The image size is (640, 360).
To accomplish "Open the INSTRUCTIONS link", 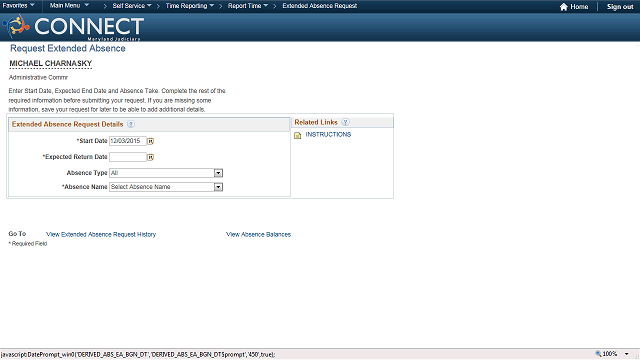I will coord(328,134).
